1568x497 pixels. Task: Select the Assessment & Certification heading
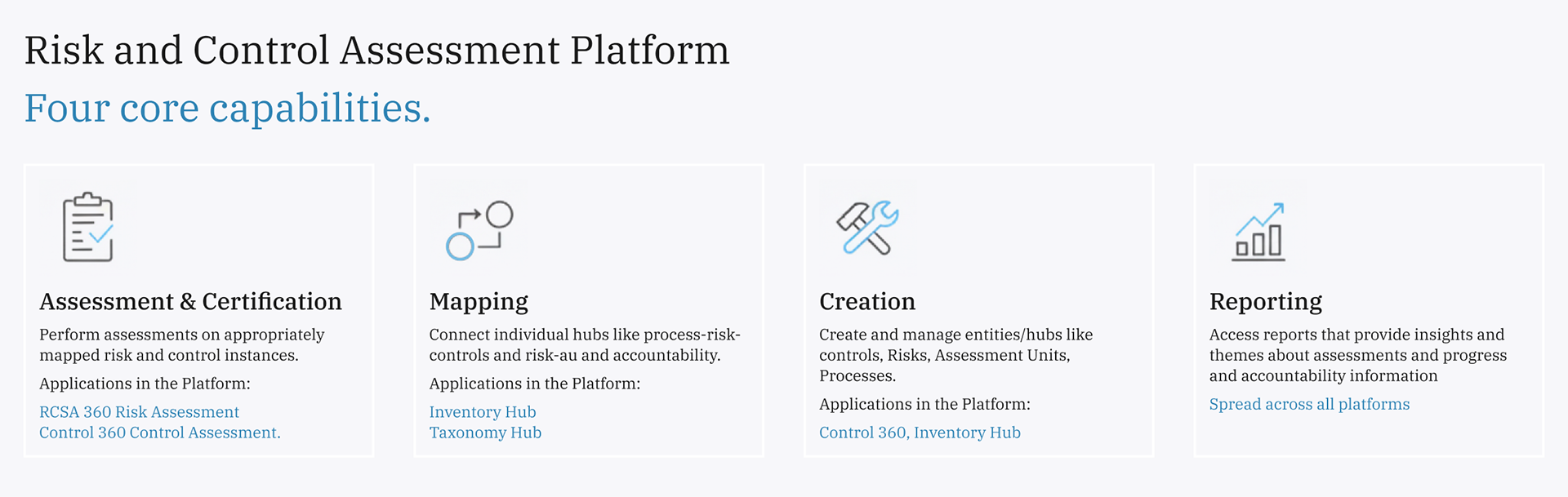pyautogui.click(x=190, y=302)
